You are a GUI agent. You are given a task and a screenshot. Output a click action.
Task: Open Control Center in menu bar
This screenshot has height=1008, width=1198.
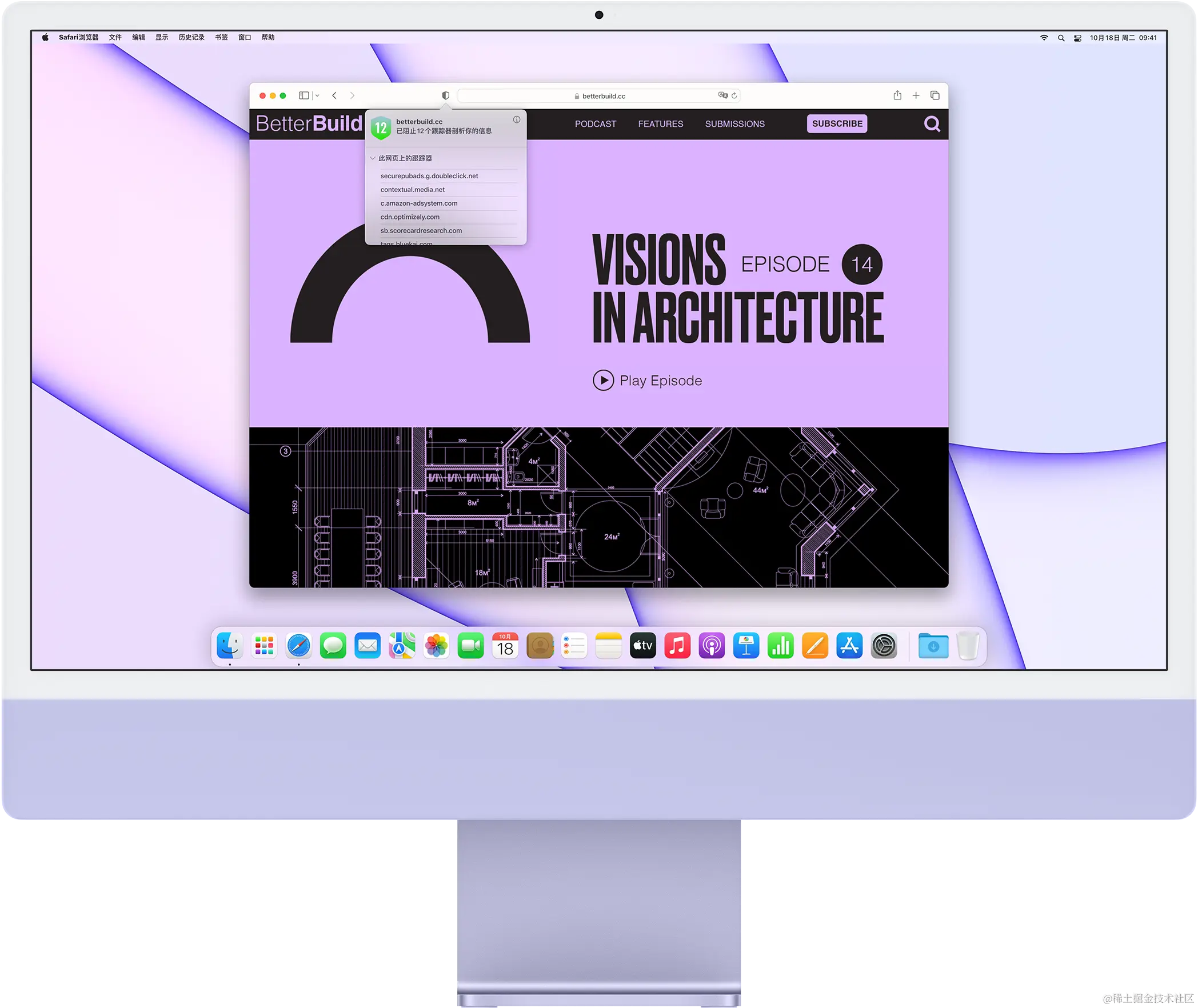click(1077, 38)
